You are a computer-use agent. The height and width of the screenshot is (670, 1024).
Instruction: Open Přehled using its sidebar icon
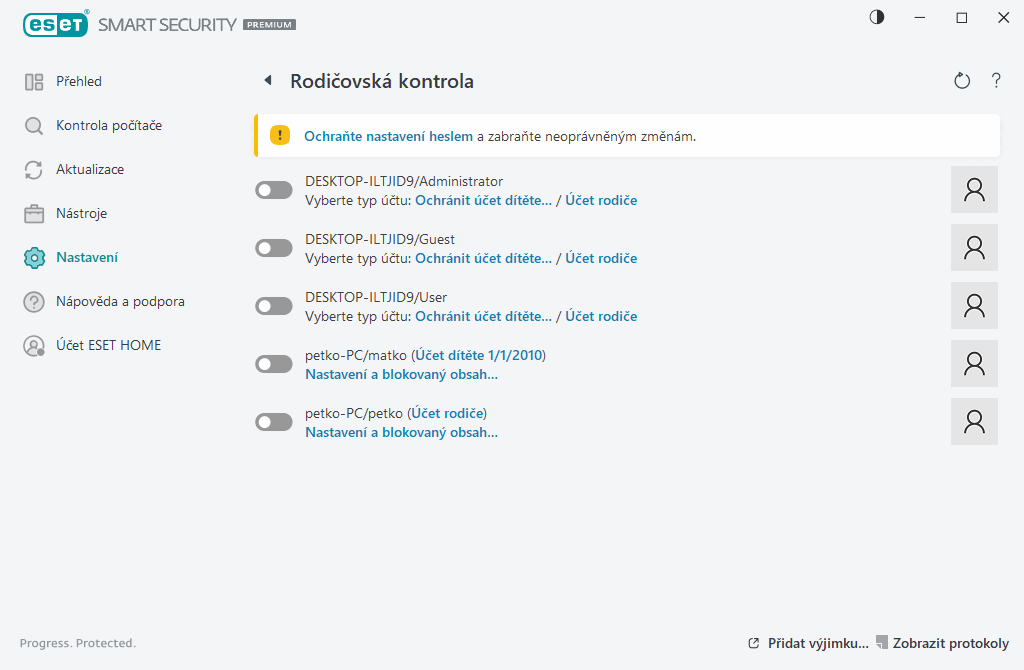click(33, 81)
